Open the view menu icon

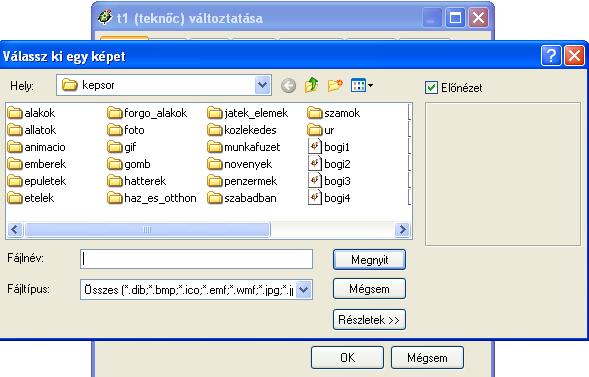pos(358,85)
